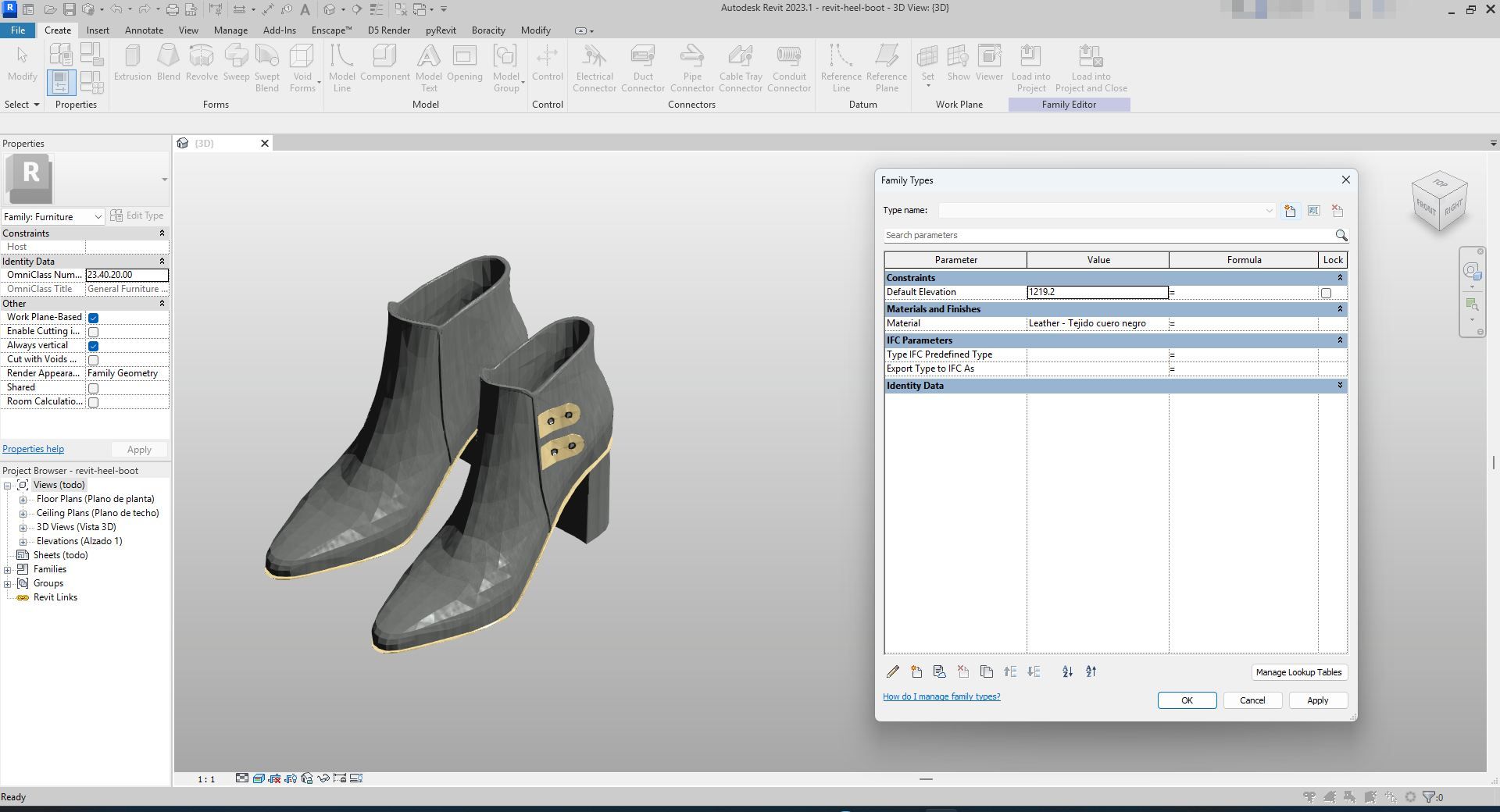
Task: Add a Duct Connector
Action: click(x=643, y=68)
